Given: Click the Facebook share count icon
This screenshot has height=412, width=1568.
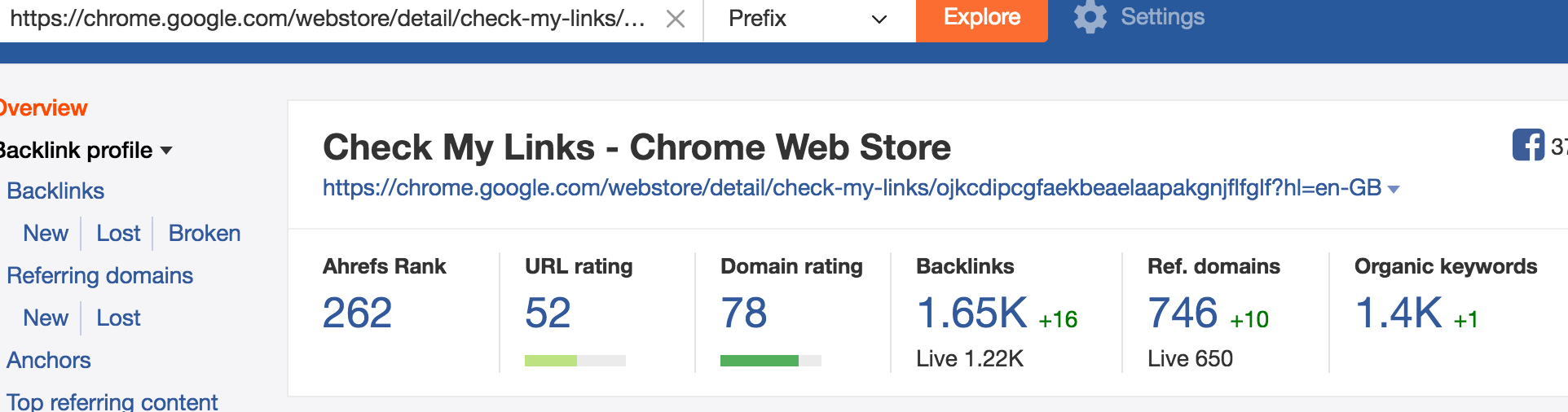Looking at the screenshot, I should [x=1528, y=146].
